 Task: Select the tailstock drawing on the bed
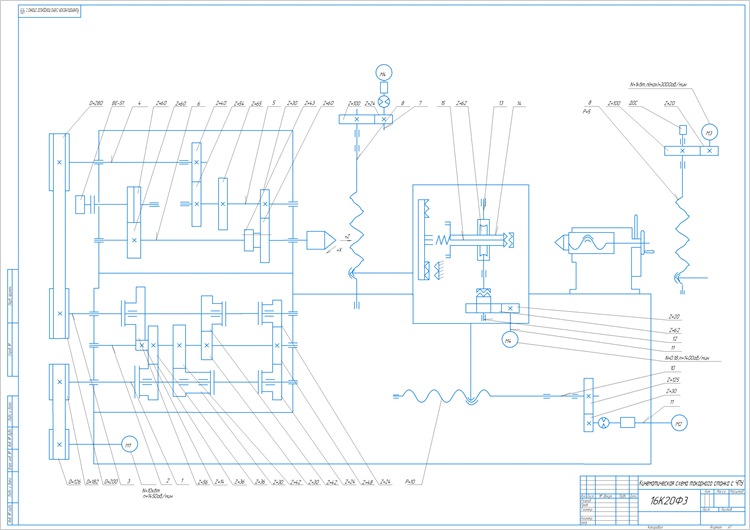coord(605,255)
